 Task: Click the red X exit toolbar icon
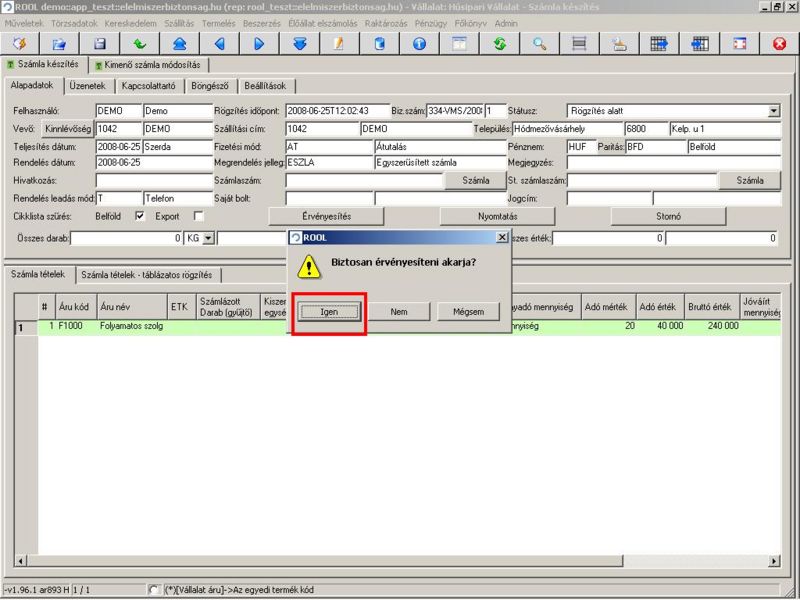coord(780,44)
